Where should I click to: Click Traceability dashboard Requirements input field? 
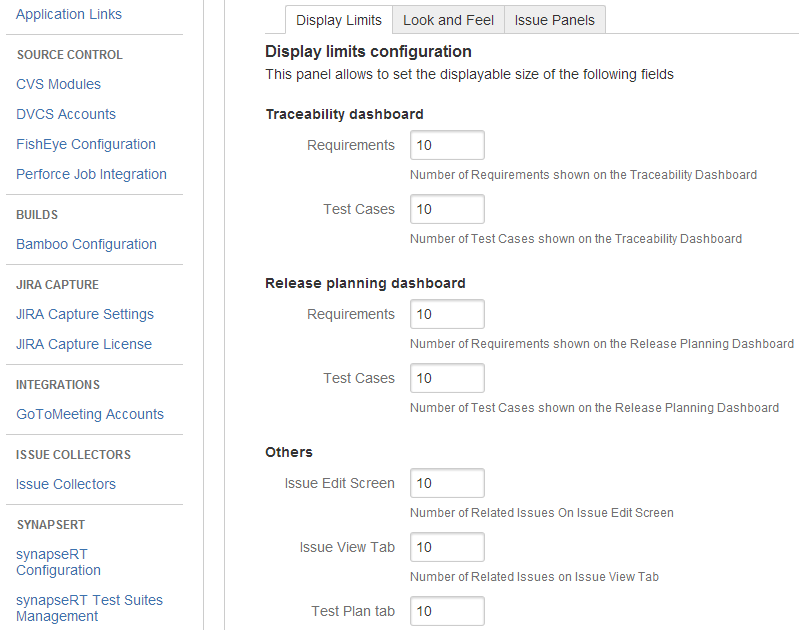[447, 145]
